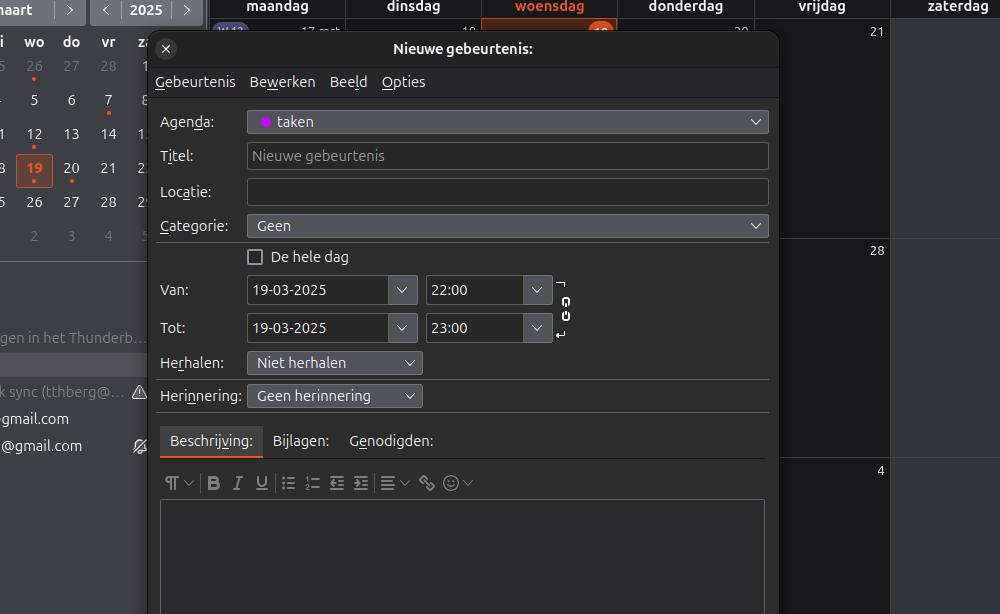This screenshot has width=1000, height=614.
Task: Apply italic formatting in description editor
Action: tap(237, 483)
